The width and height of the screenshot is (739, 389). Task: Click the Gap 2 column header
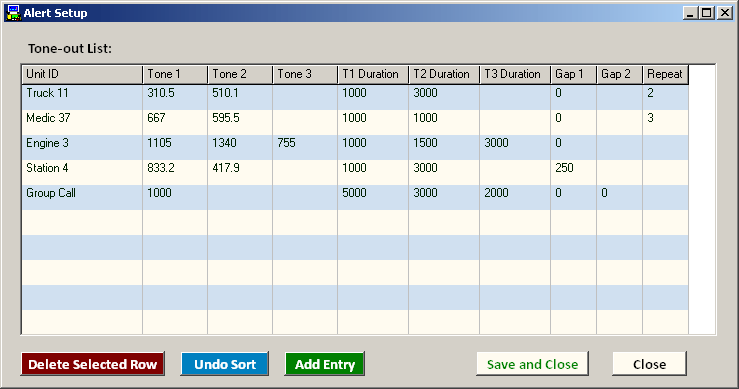click(x=619, y=74)
